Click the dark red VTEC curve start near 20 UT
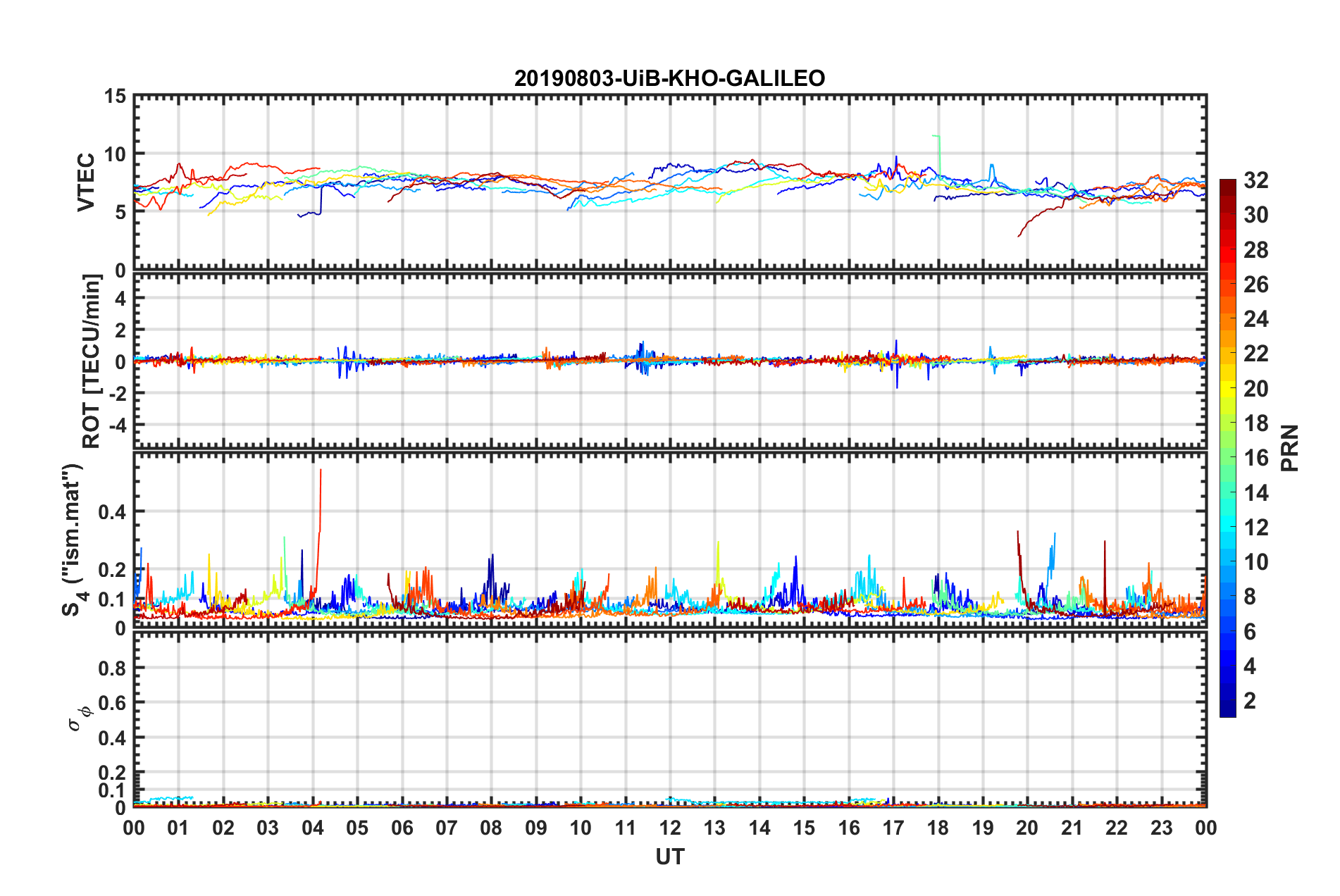The image size is (1340, 896). click(1019, 235)
